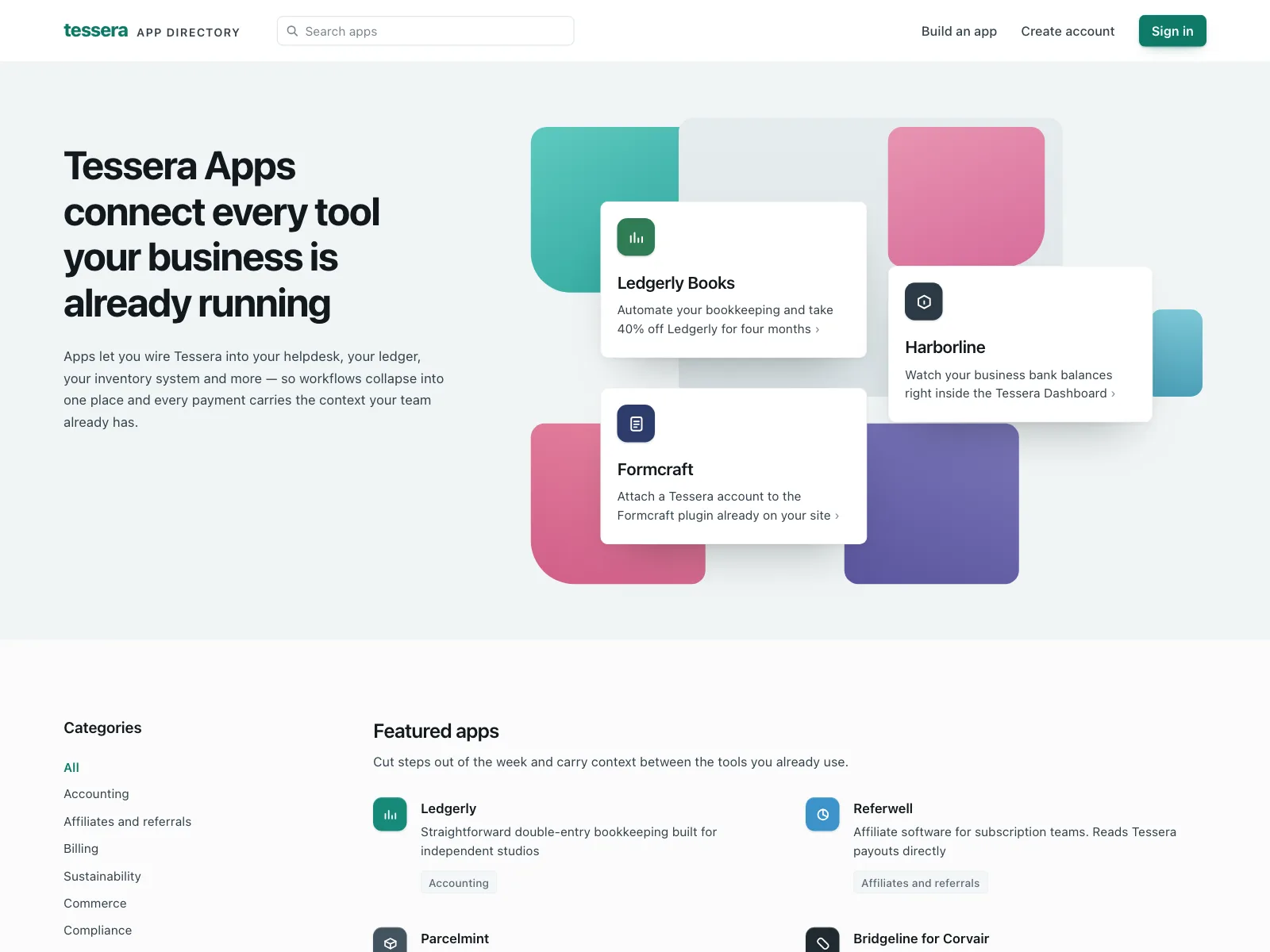Click Affiliates and referrals tag under Referwell
Viewport: 1270px width, 952px height.
click(920, 883)
